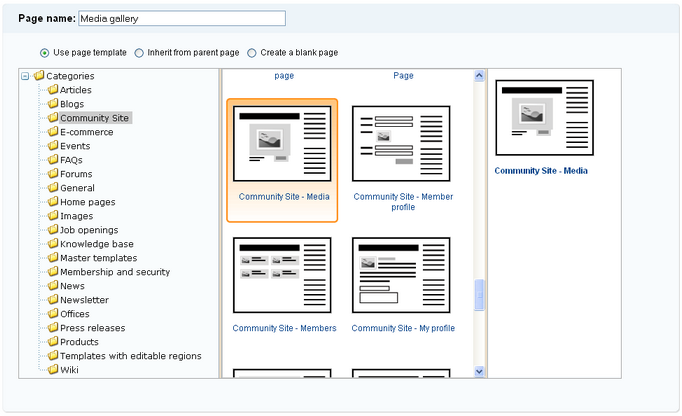Viewport: 682px width, 416px height.
Task: Open the Articles category label
Action: 76,90
